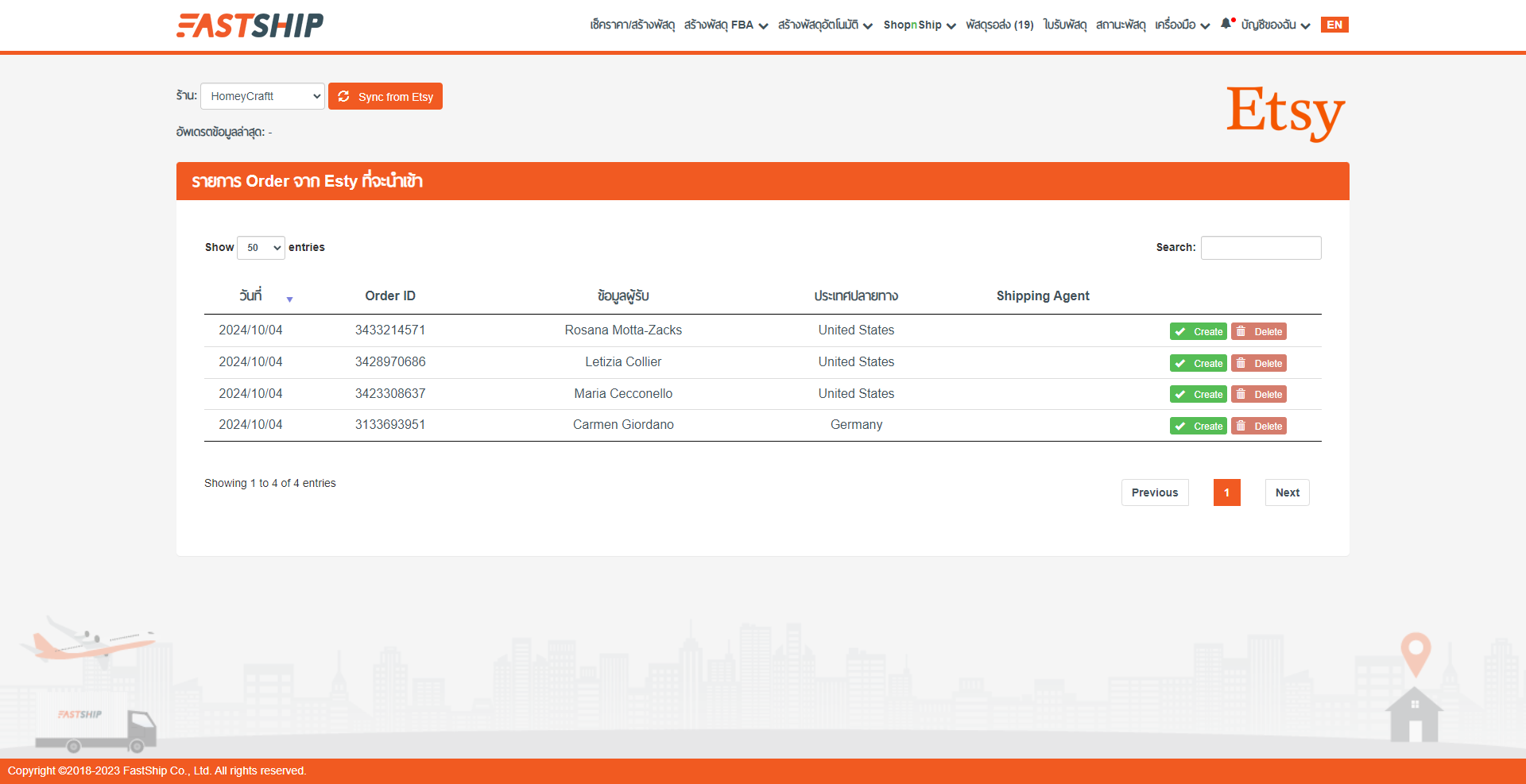The image size is (1526, 784).
Task: Expand the สร้างพัสดุ FBA dropdown menu
Action: [x=726, y=25]
